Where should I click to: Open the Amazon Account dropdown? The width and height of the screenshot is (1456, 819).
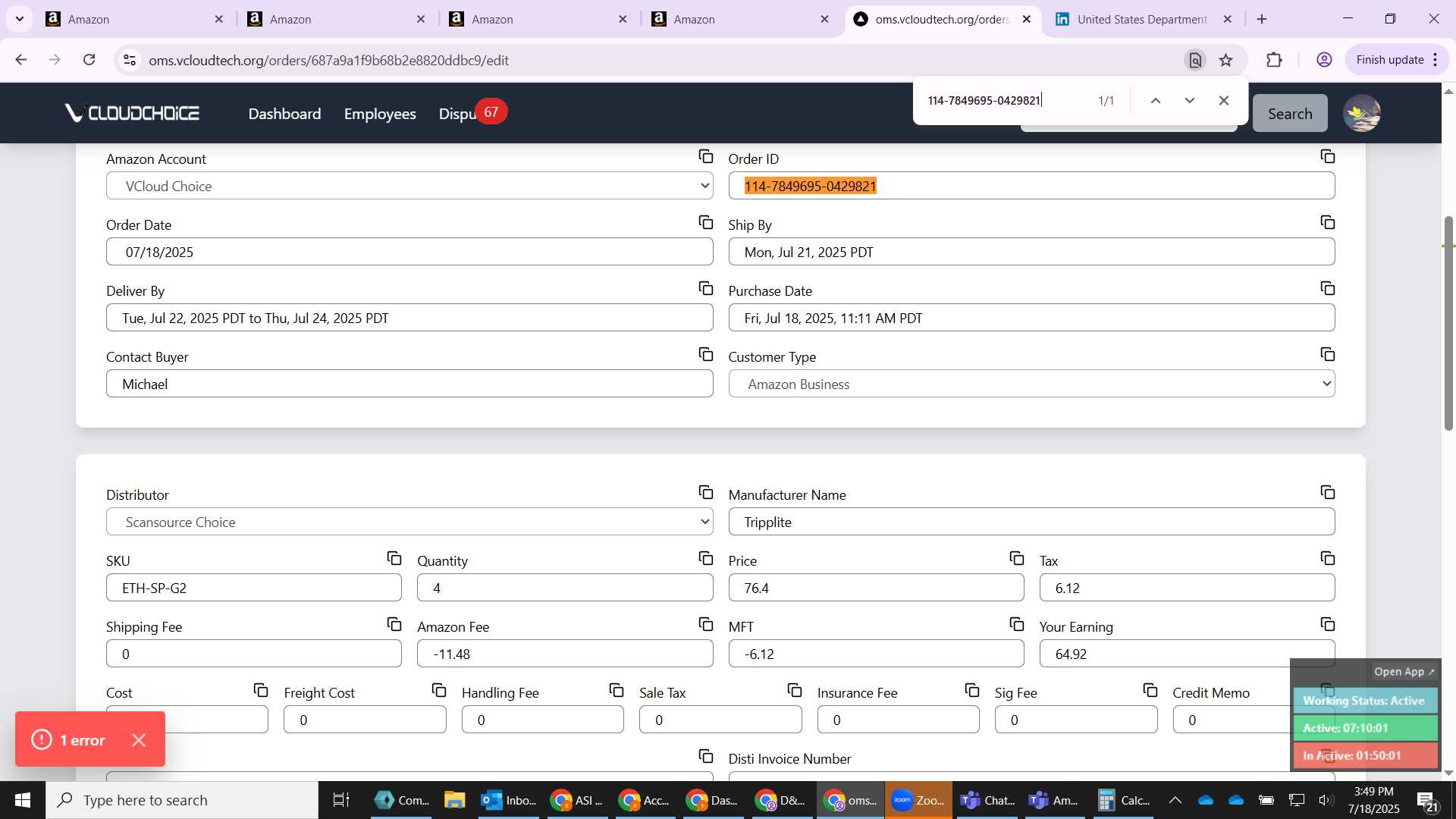click(x=409, y=186)
